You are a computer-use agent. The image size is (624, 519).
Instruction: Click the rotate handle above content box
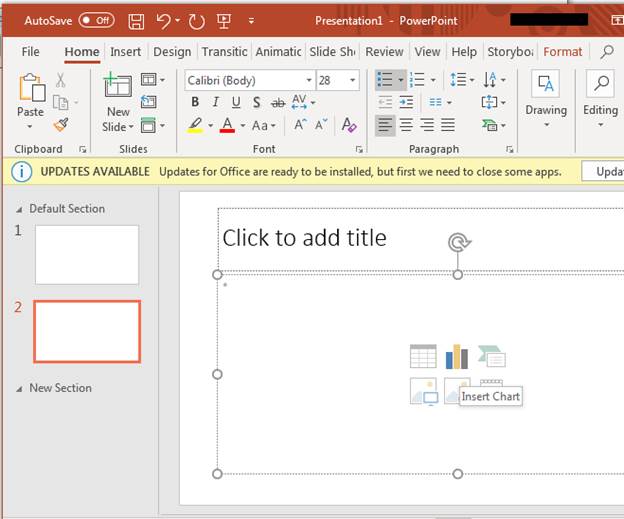[x=459, y=242]
